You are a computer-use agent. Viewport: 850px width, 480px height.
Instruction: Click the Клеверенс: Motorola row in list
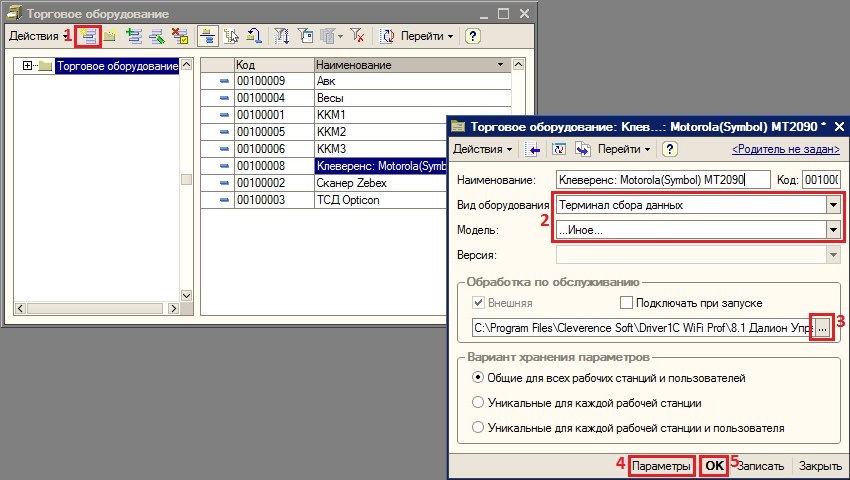(x=325, y=166)
